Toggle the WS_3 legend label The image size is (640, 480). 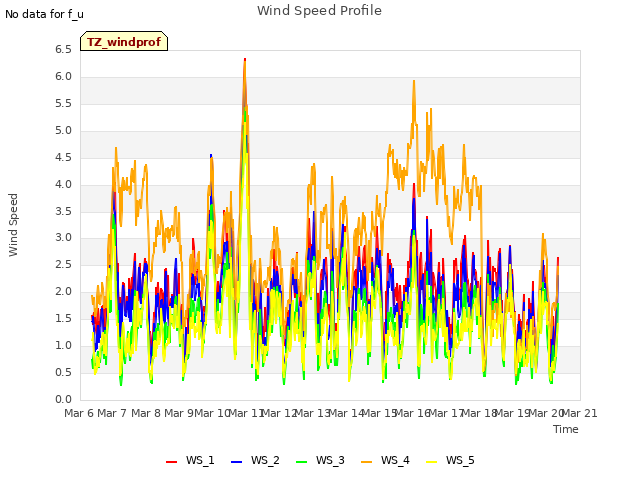pos(330,460)
